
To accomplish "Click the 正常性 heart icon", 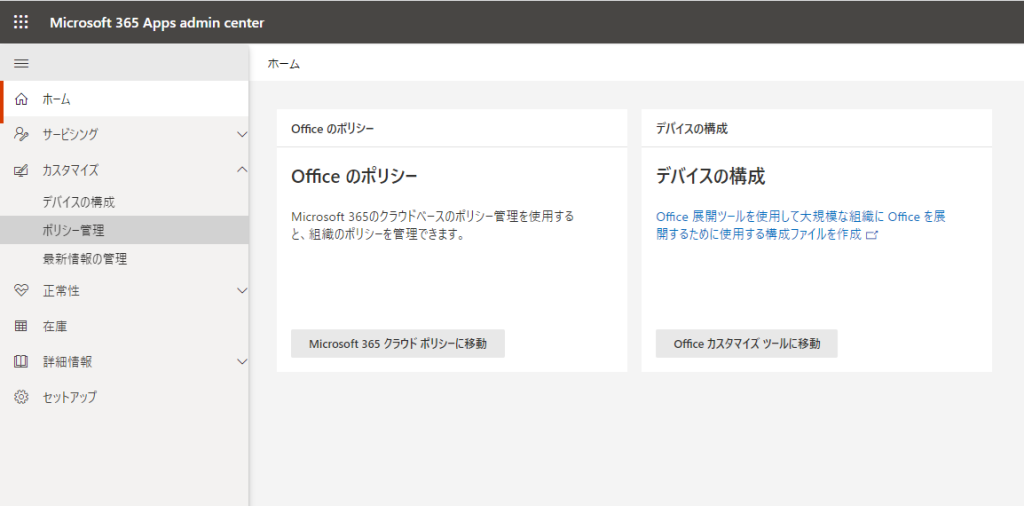I will point(21,291).
